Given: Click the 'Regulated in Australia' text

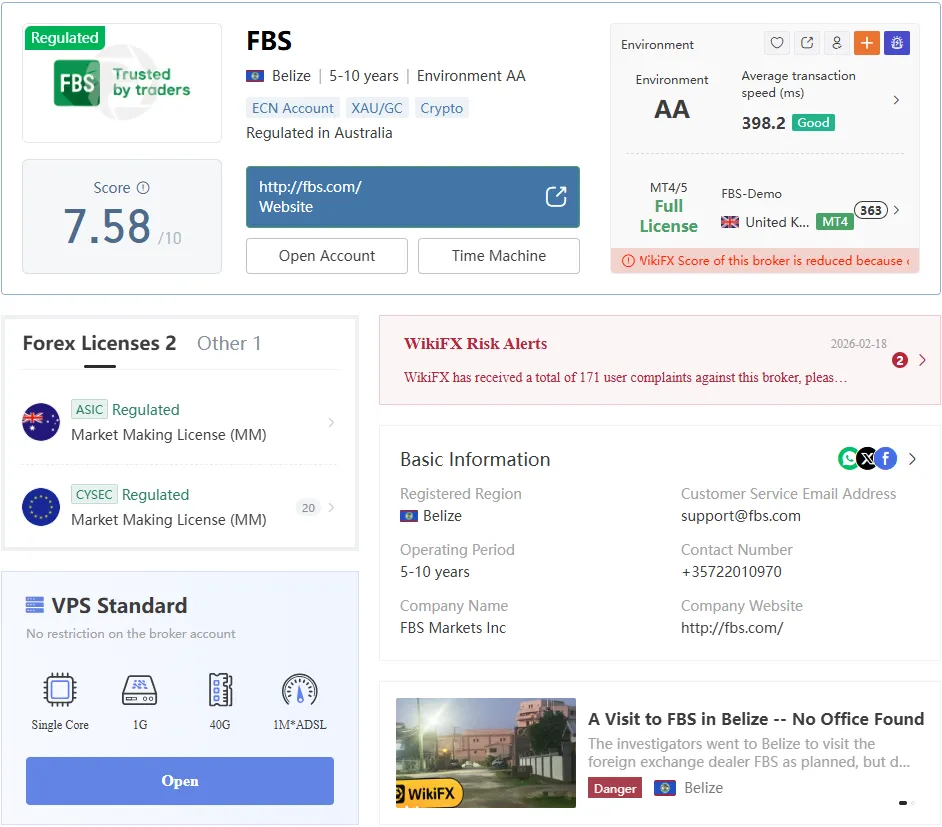Looking at the screenshot, I should (x=319, y=133).
